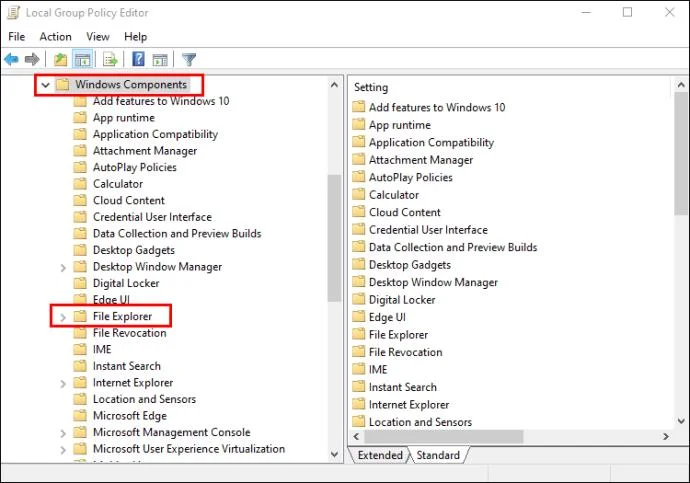Click the Local Group Policy Editor title icon
The width and height of the screenshot is (690, 483).
[13, 12]
